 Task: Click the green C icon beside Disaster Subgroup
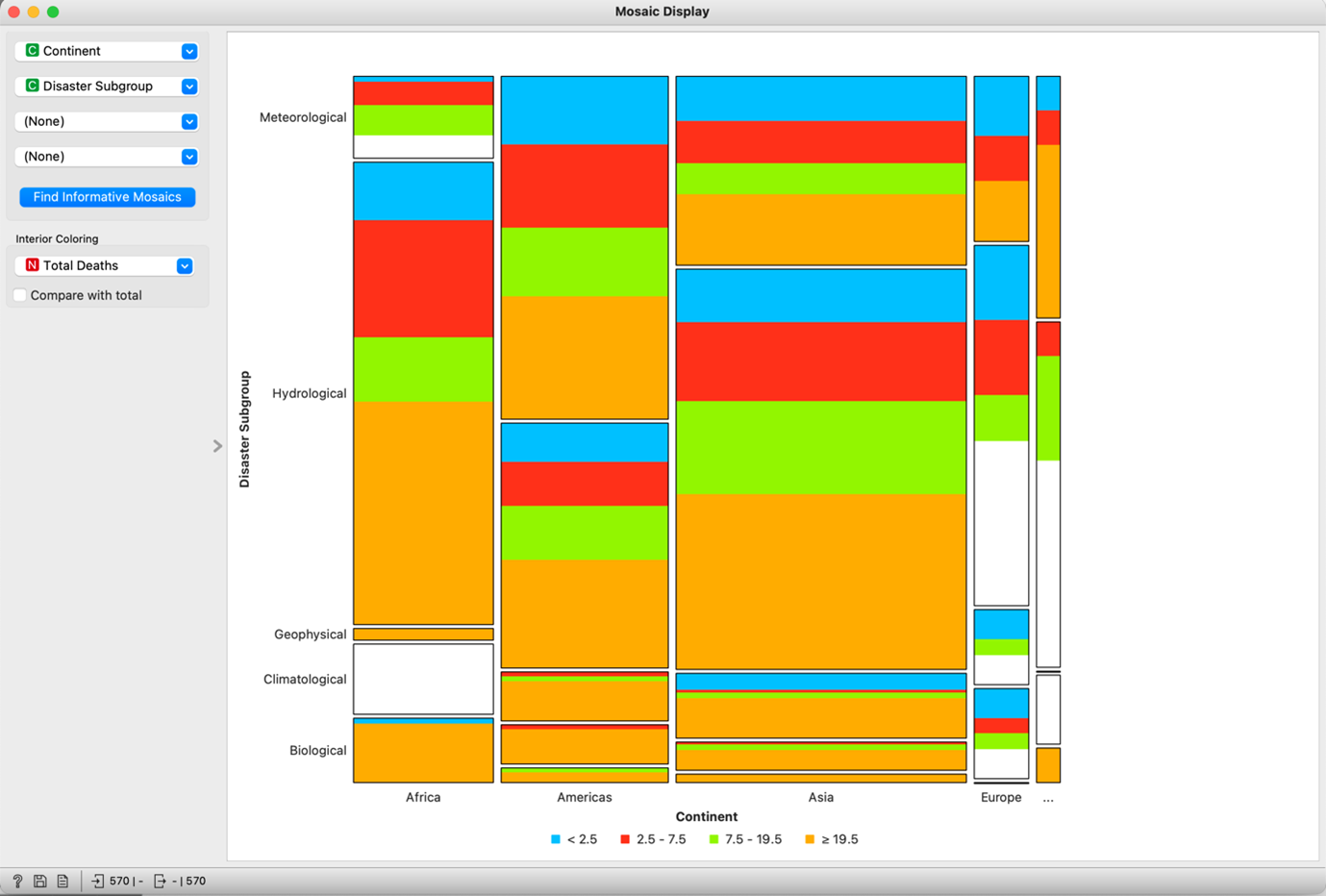(32, 86)
